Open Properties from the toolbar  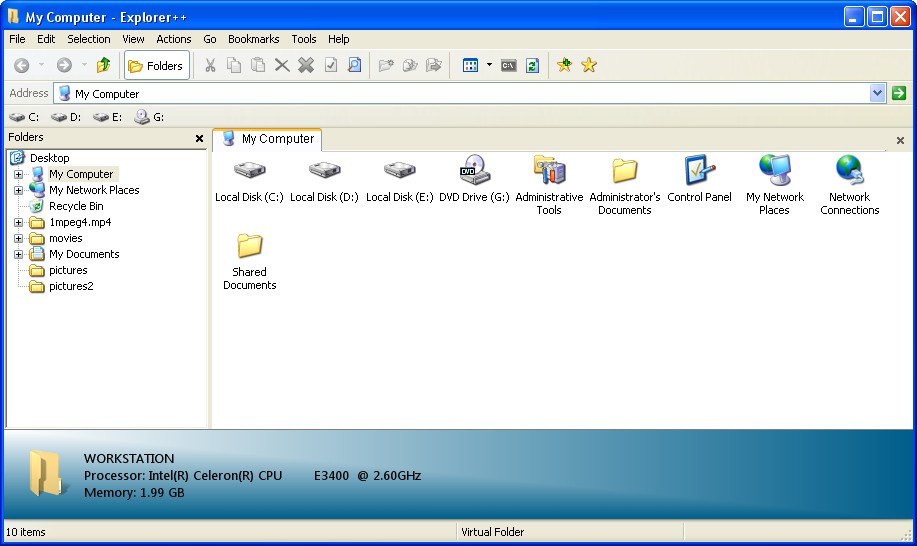click(x=330, y=65)
